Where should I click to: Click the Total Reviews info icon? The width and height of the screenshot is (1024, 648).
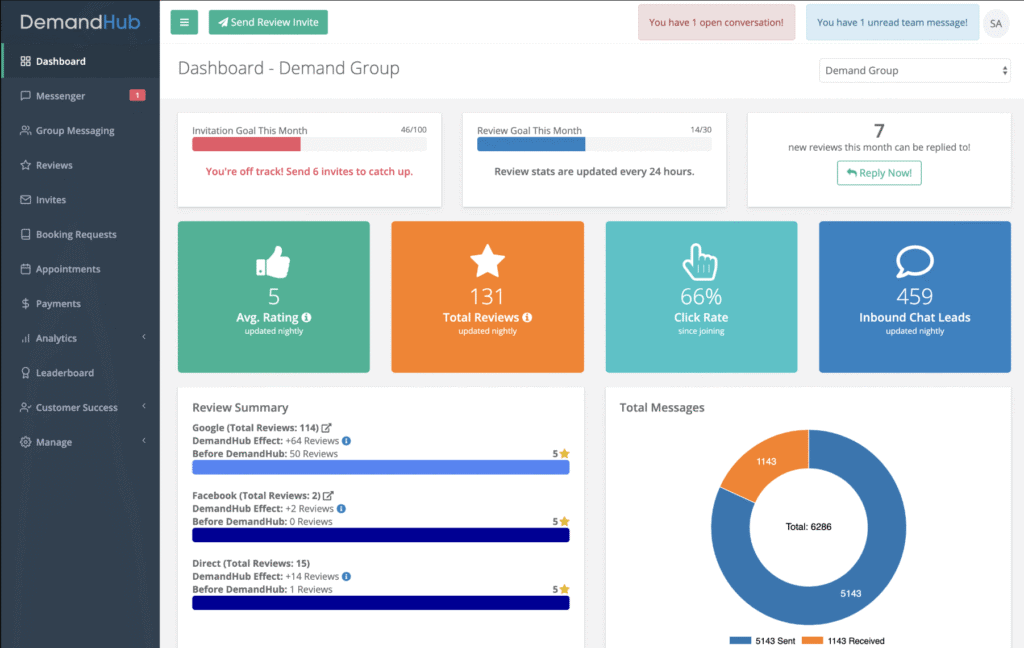[x=527, y=318]
